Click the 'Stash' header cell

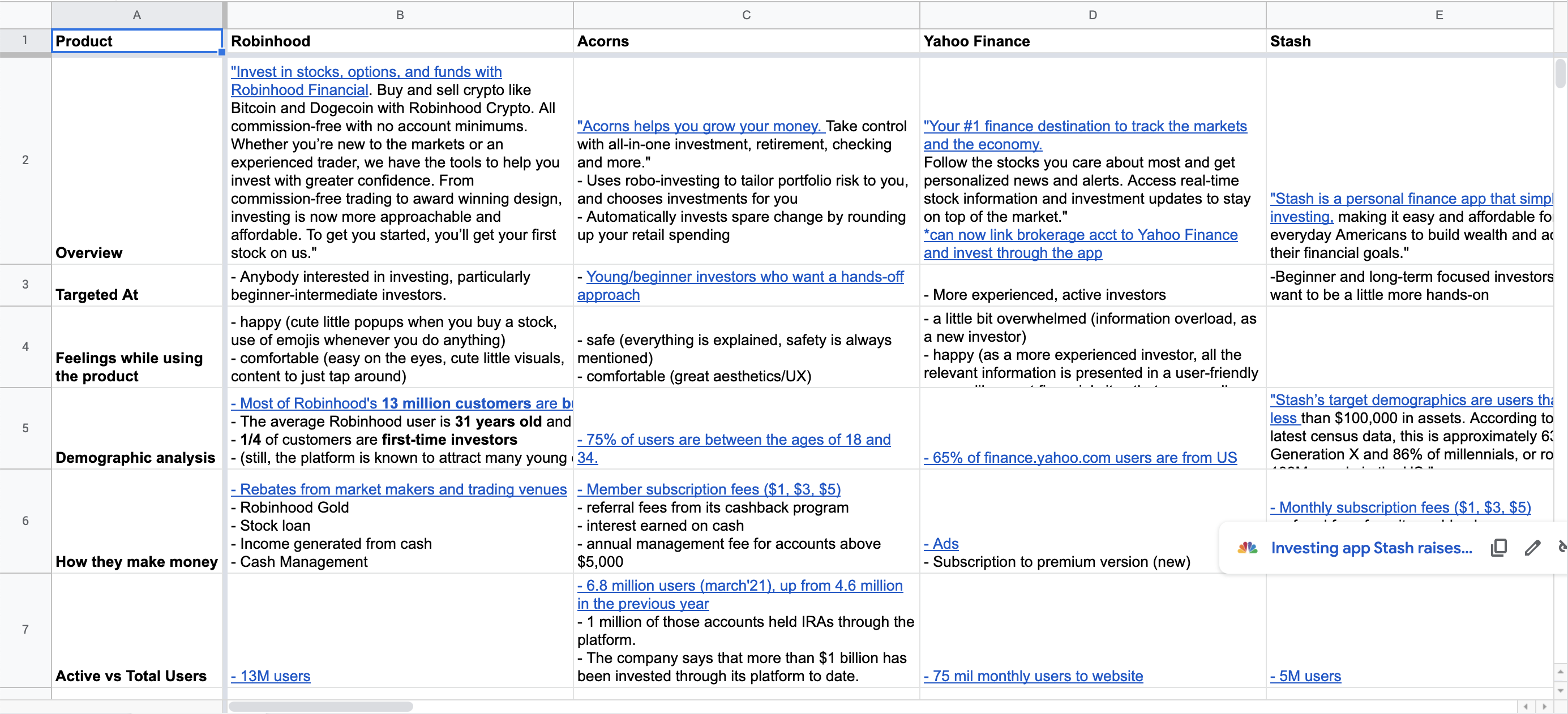pyautogui.click(x=1410, y=41)
